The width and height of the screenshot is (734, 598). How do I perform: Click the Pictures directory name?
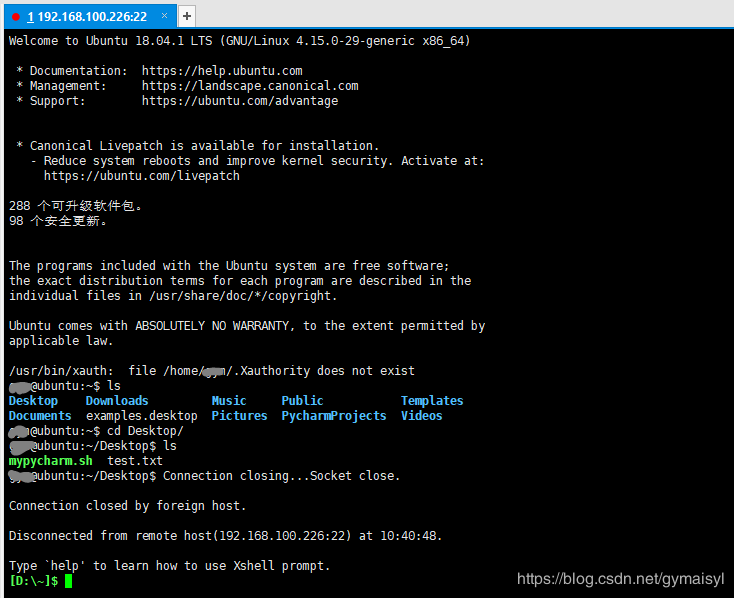(239, 416)
